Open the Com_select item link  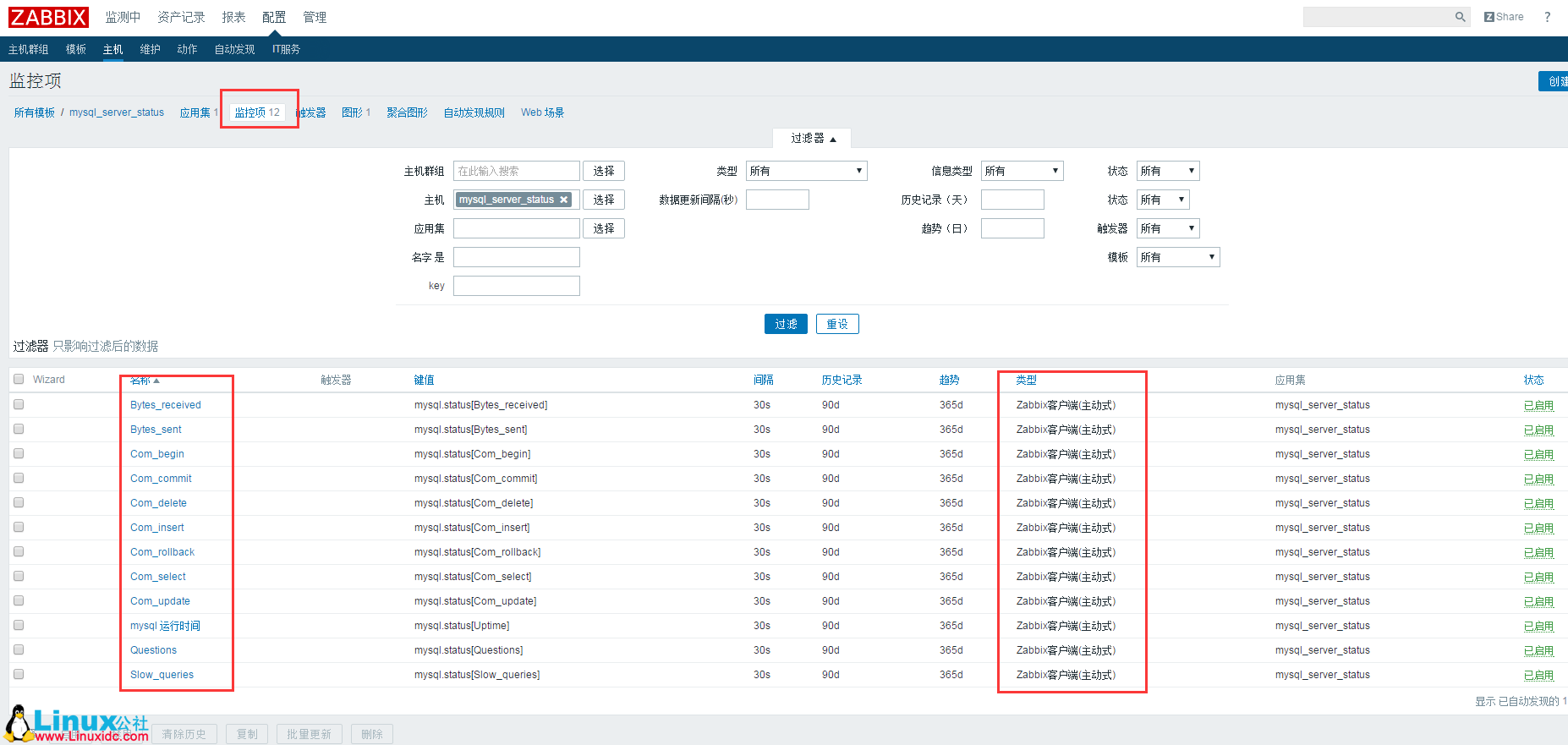click(158, 577)
